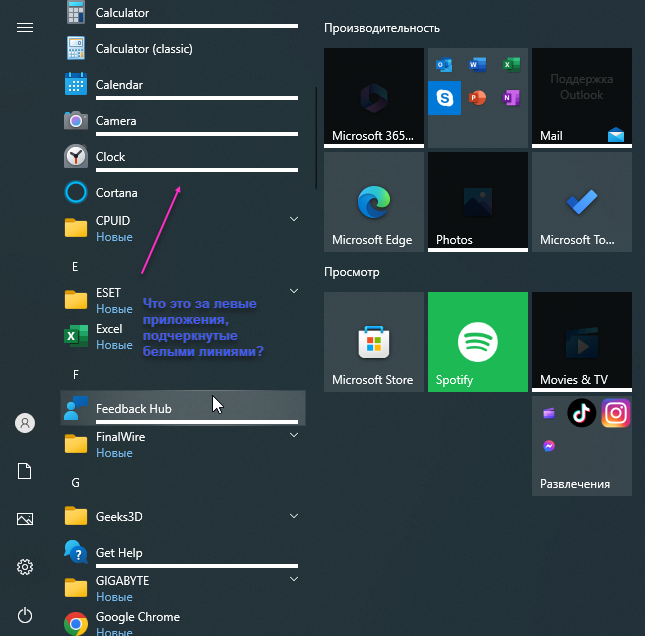This screenshot has width=645, height=636.
Task: Open the Camera app entry
Action: [x=183, y=121]
